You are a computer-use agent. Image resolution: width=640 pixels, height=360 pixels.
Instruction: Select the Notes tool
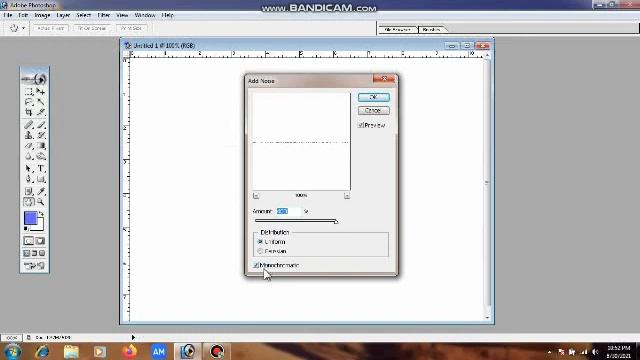tap(29, 191)
